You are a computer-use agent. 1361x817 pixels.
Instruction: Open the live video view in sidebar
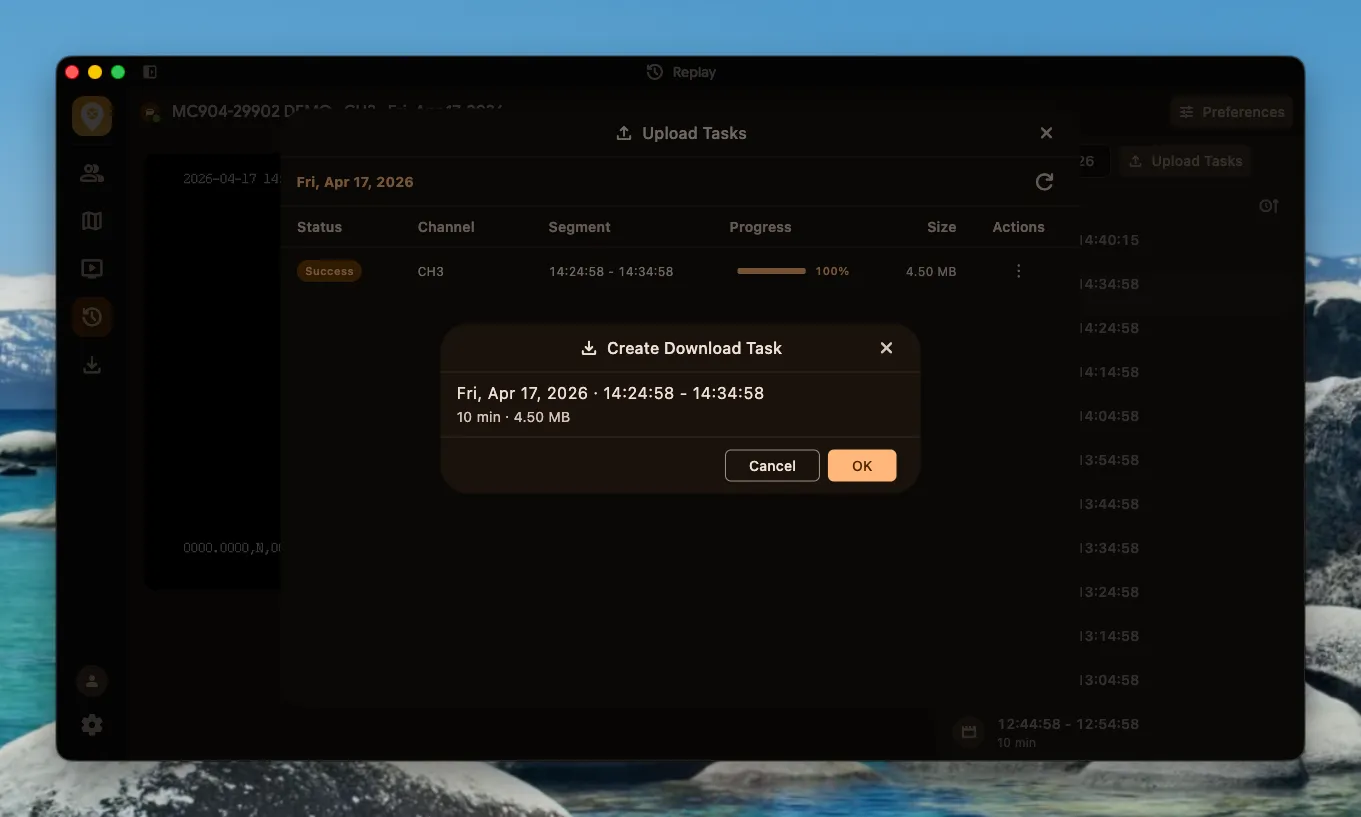[92, 269]
